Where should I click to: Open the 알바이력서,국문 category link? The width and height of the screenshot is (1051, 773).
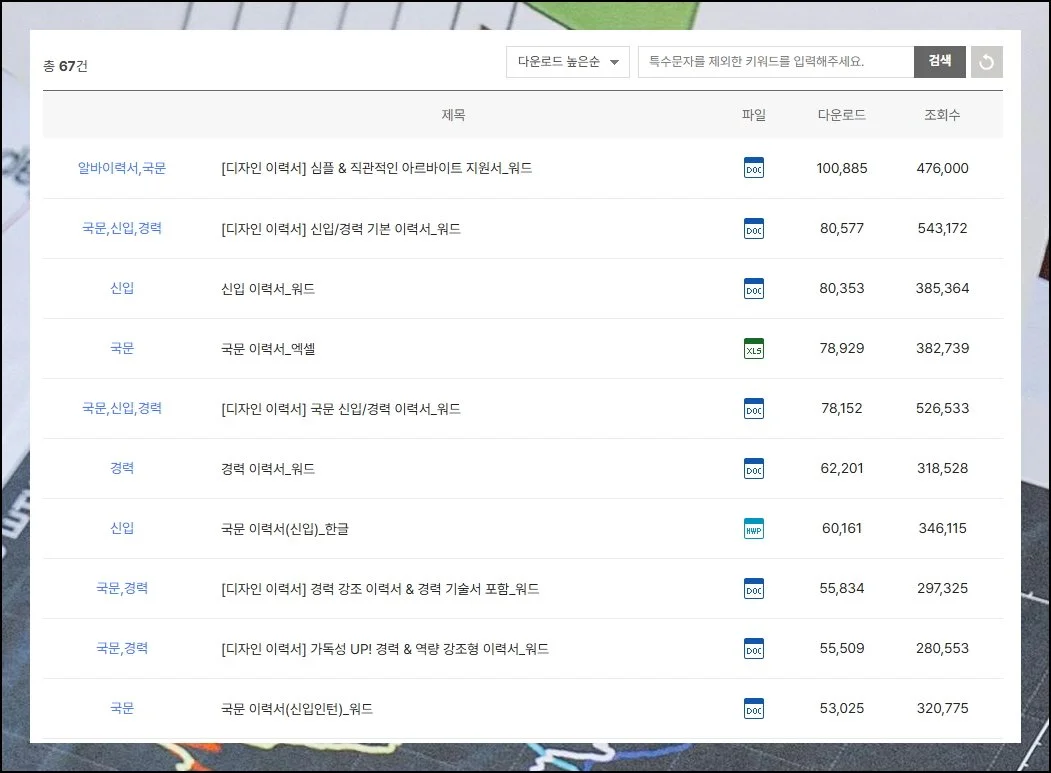(x=122, y=168)
